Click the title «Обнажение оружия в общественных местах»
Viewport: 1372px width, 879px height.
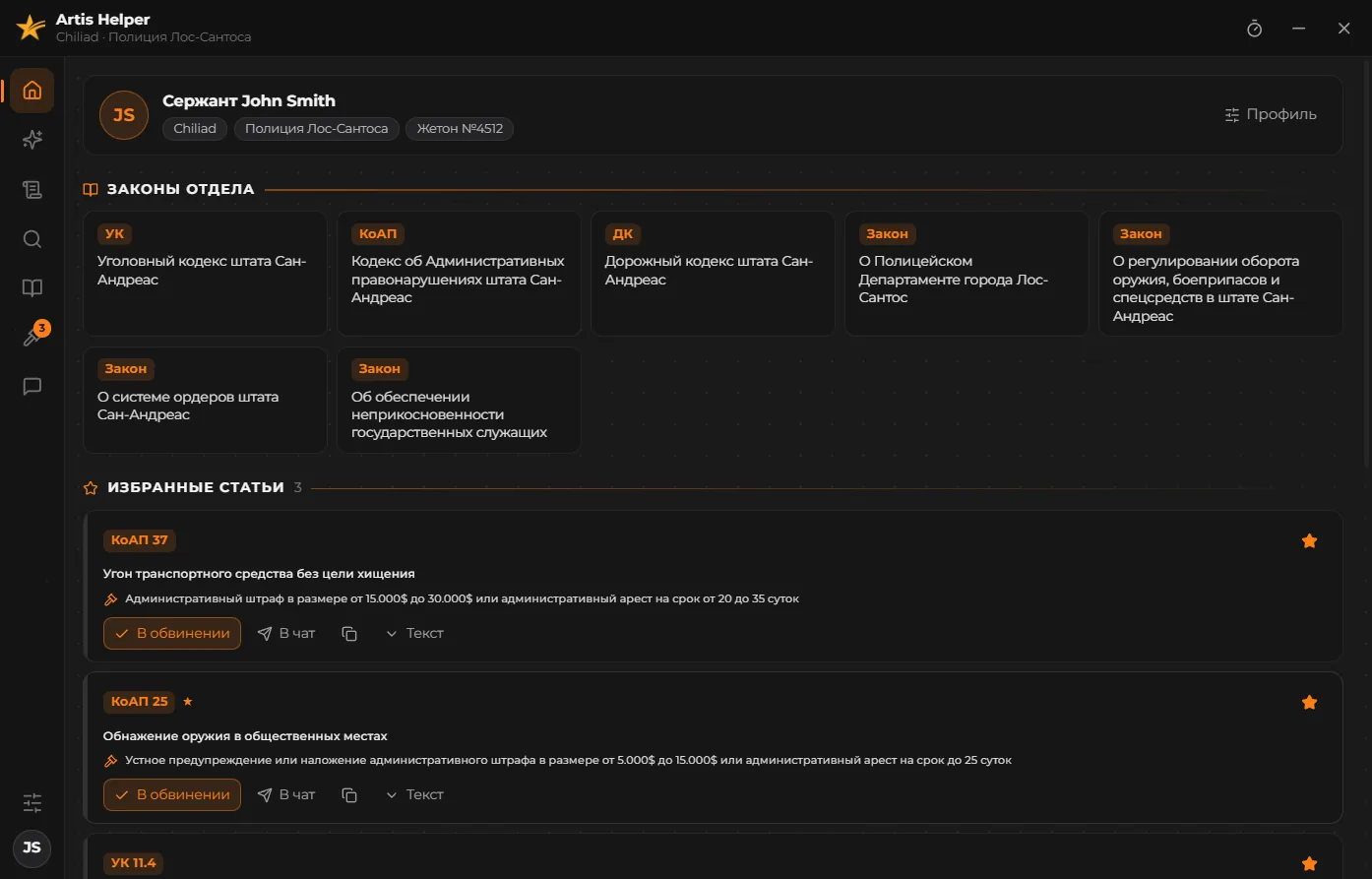coord(245,736)
